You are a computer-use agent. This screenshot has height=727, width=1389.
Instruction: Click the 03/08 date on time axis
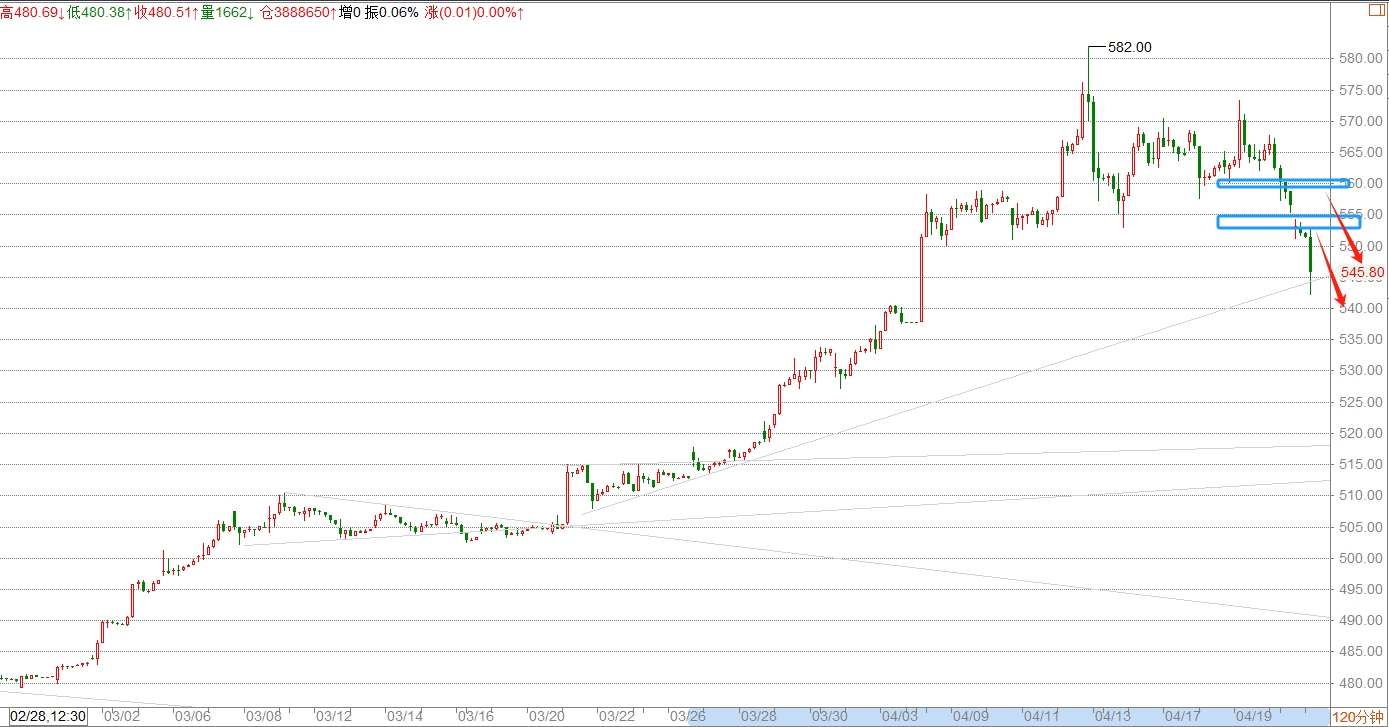coord(263,717)
